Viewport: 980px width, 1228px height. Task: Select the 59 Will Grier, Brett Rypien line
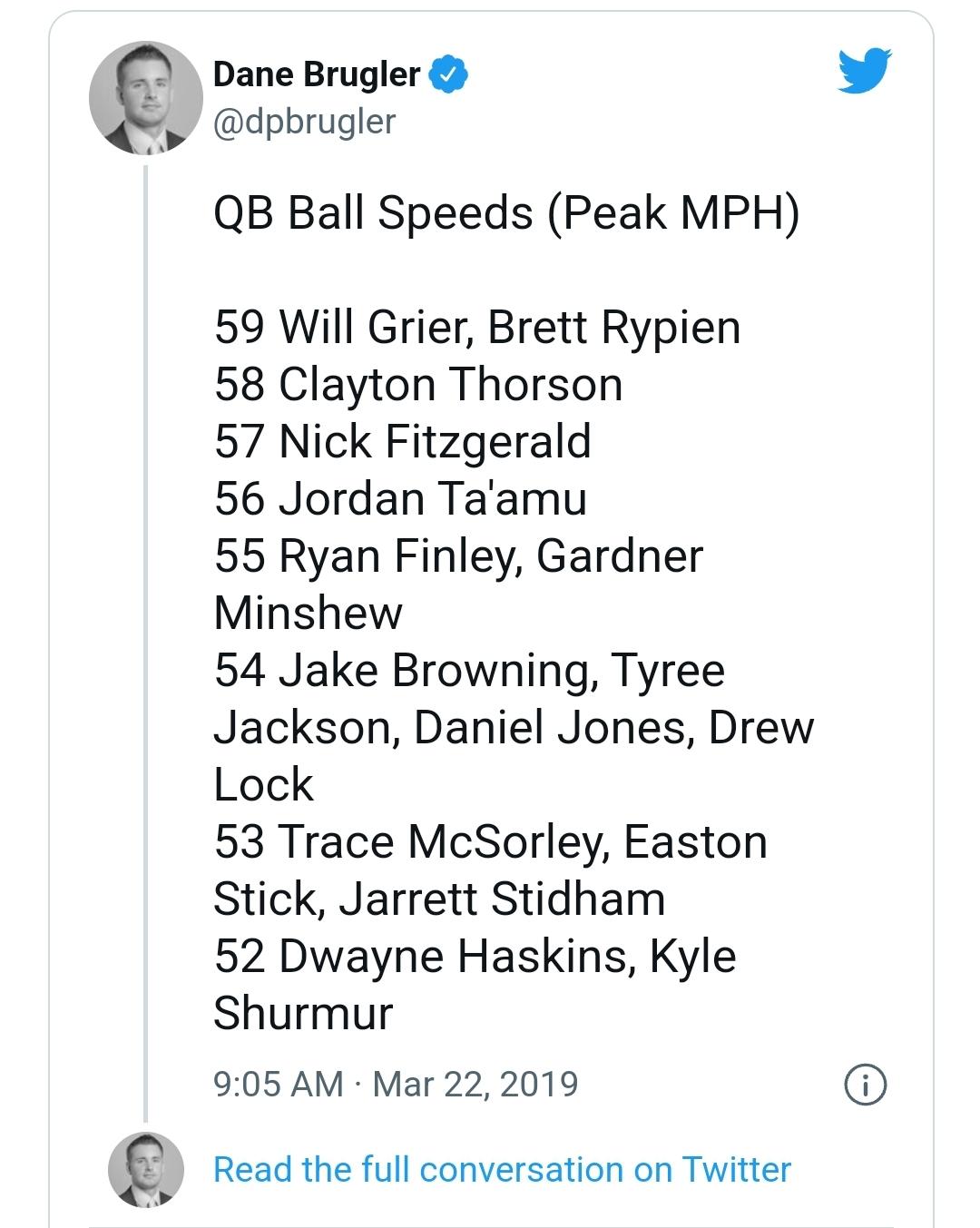pyautogui.click(x=477, y=328)
